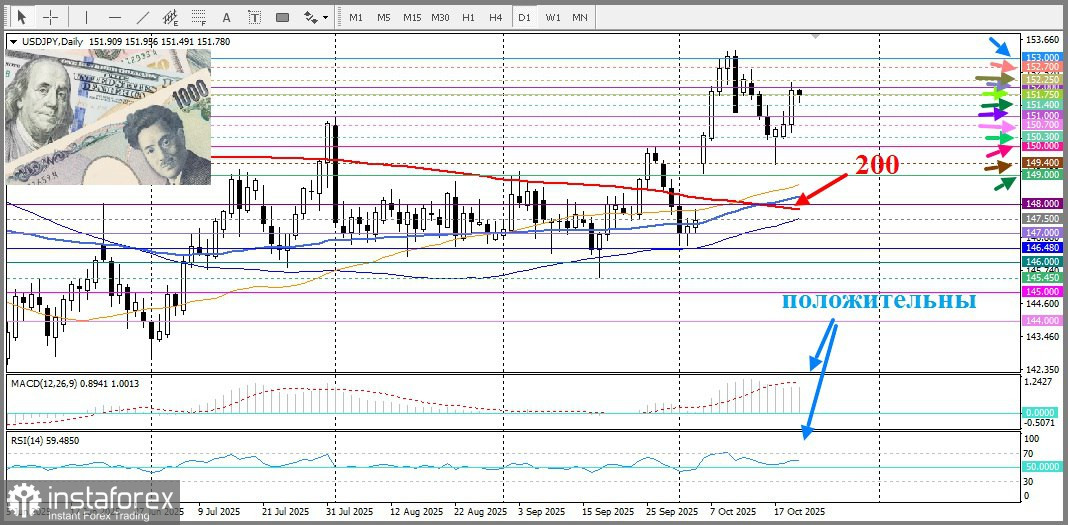Viewport: 1068px width, 525px height.
Task: Click the 25 Sep 2025 date label
Action: 674,511
